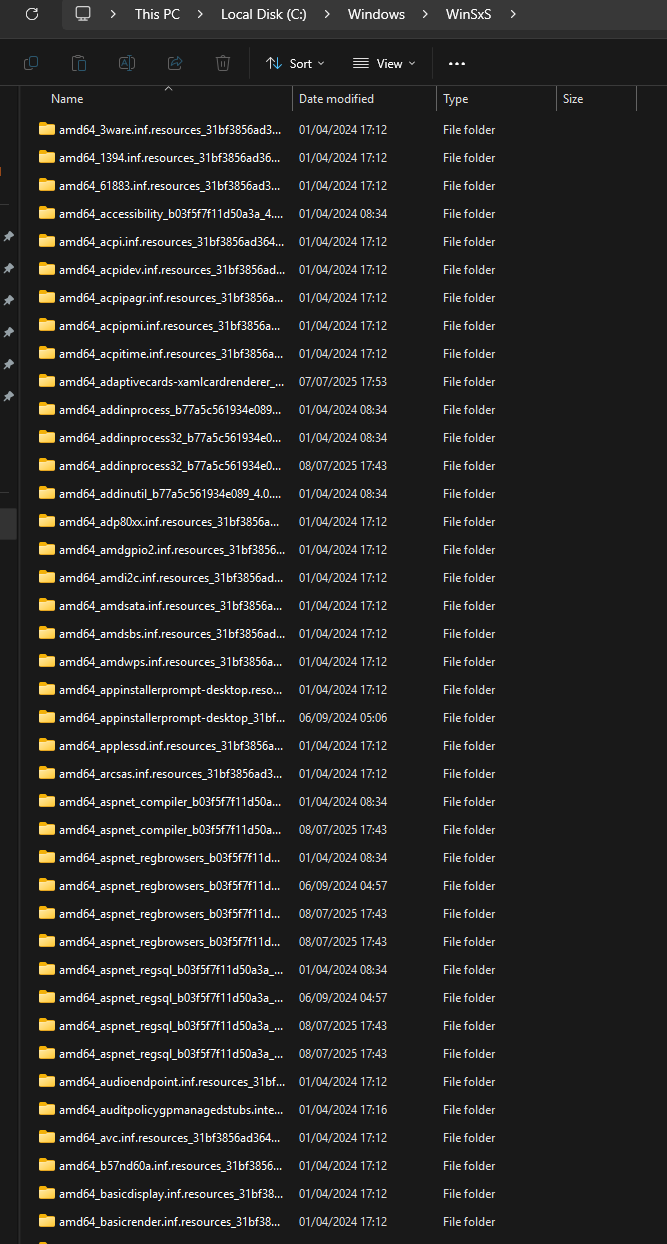Sort by the Name column header
Viewport: 667px width, 1244px height.
tap(67, 99)
